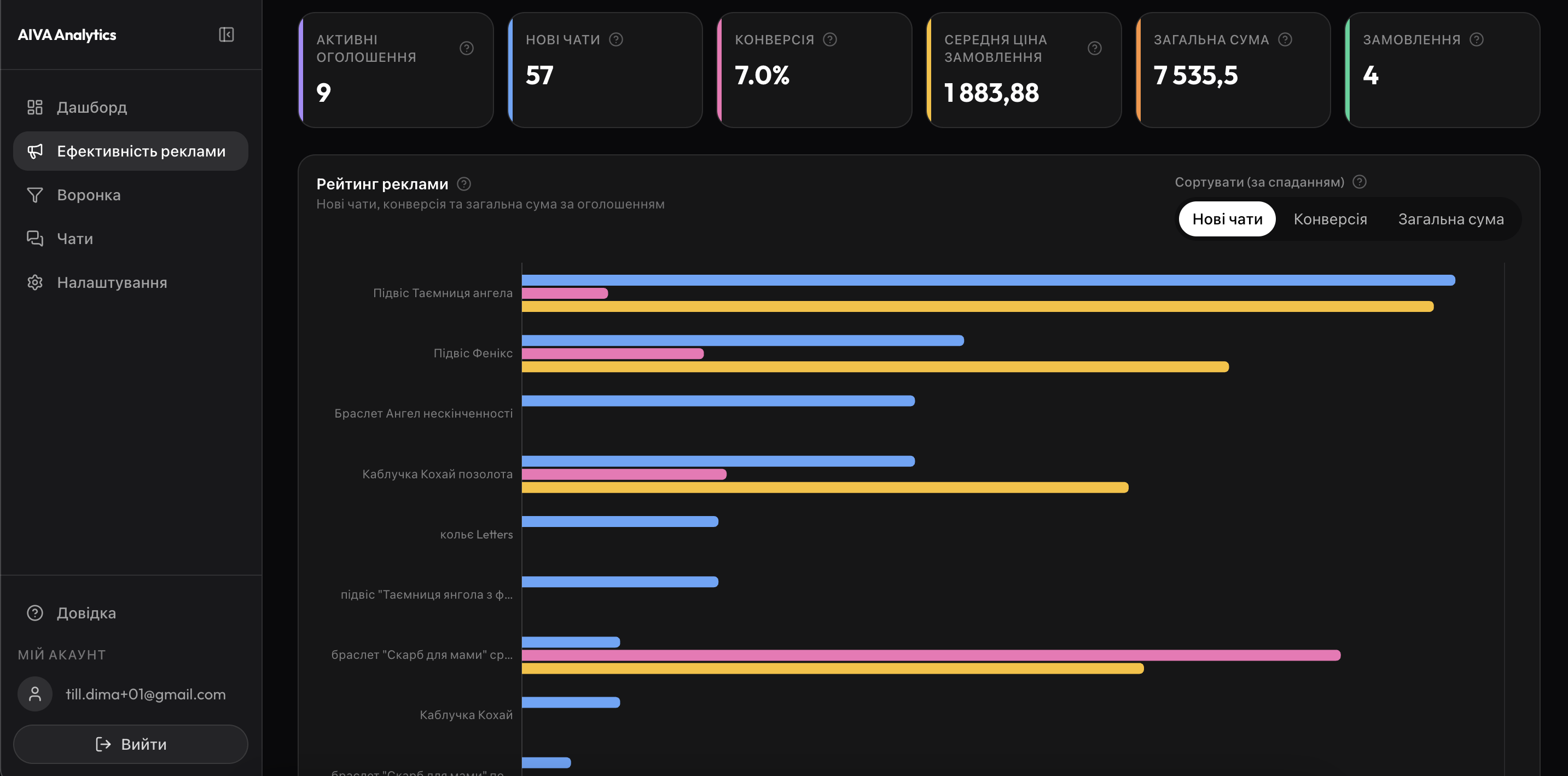Go to the Чати section
This screenshot has height=776, width=1568.
tap(131, 239)
